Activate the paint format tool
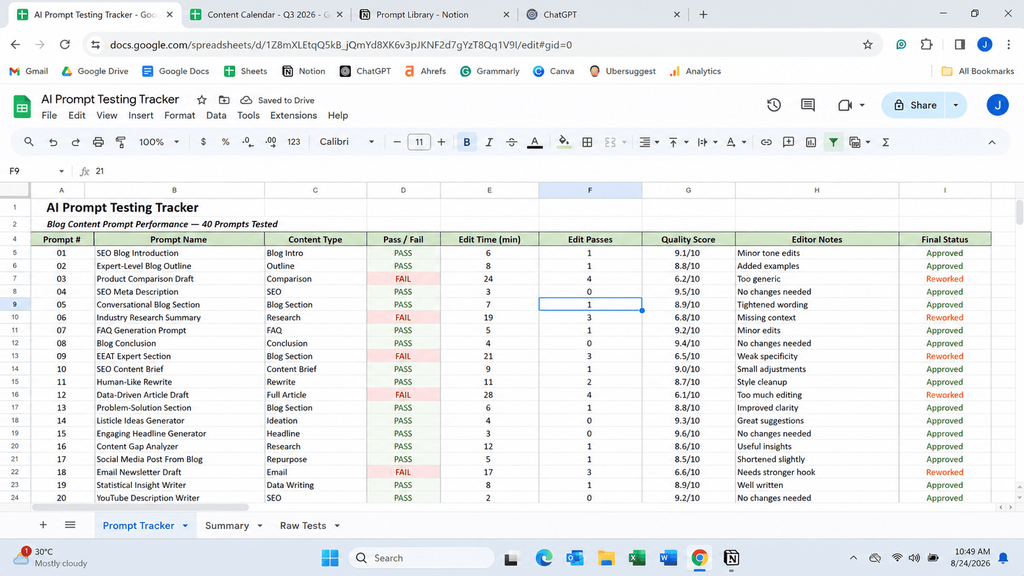 coord(121,142)
